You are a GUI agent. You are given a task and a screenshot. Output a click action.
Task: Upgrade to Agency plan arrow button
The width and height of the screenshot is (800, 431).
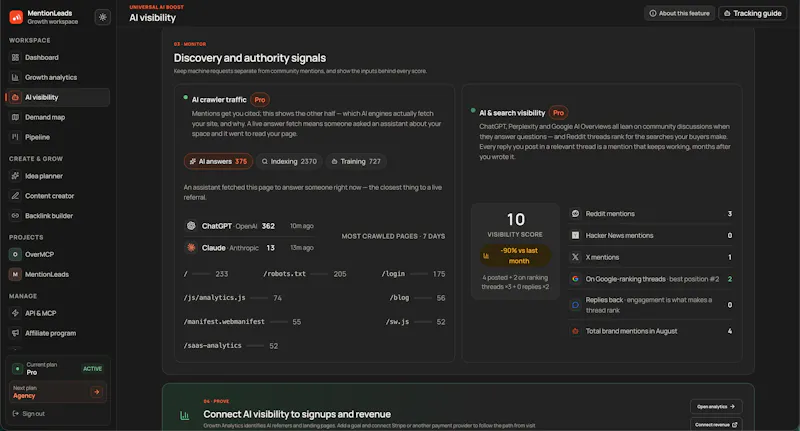[x=96, y=392]
